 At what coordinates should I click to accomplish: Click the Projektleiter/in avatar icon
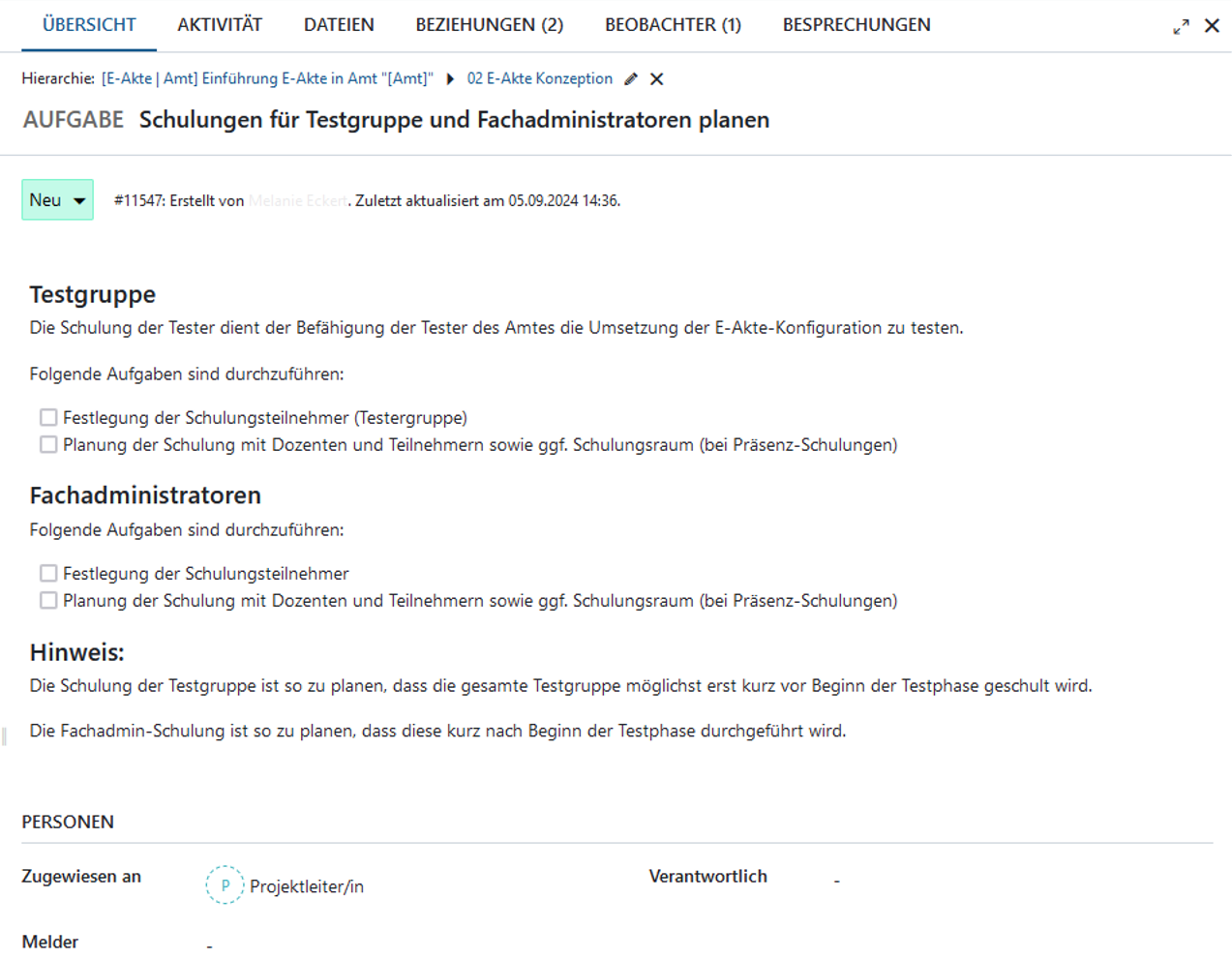(225, 884)
